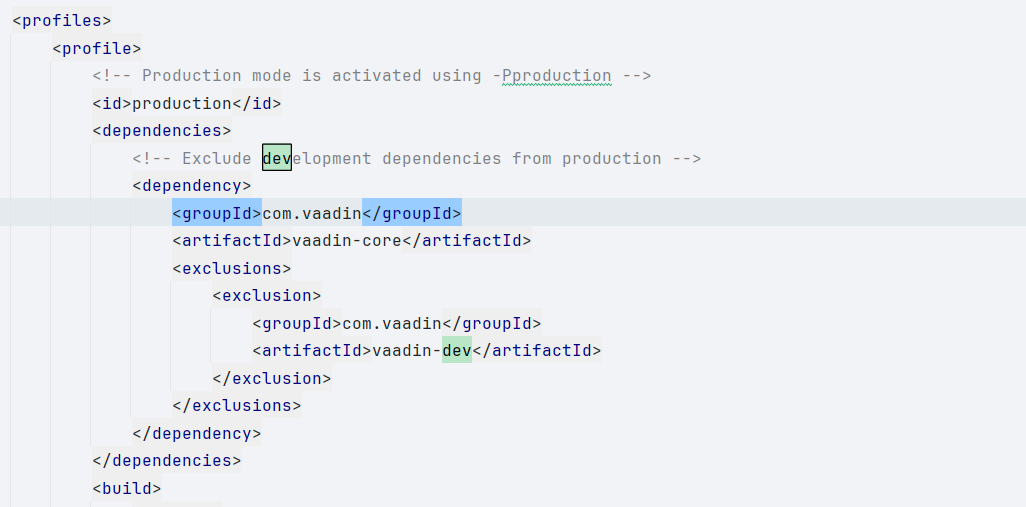Click the opening build tag

pyautogui.click(x=126, y=488)
